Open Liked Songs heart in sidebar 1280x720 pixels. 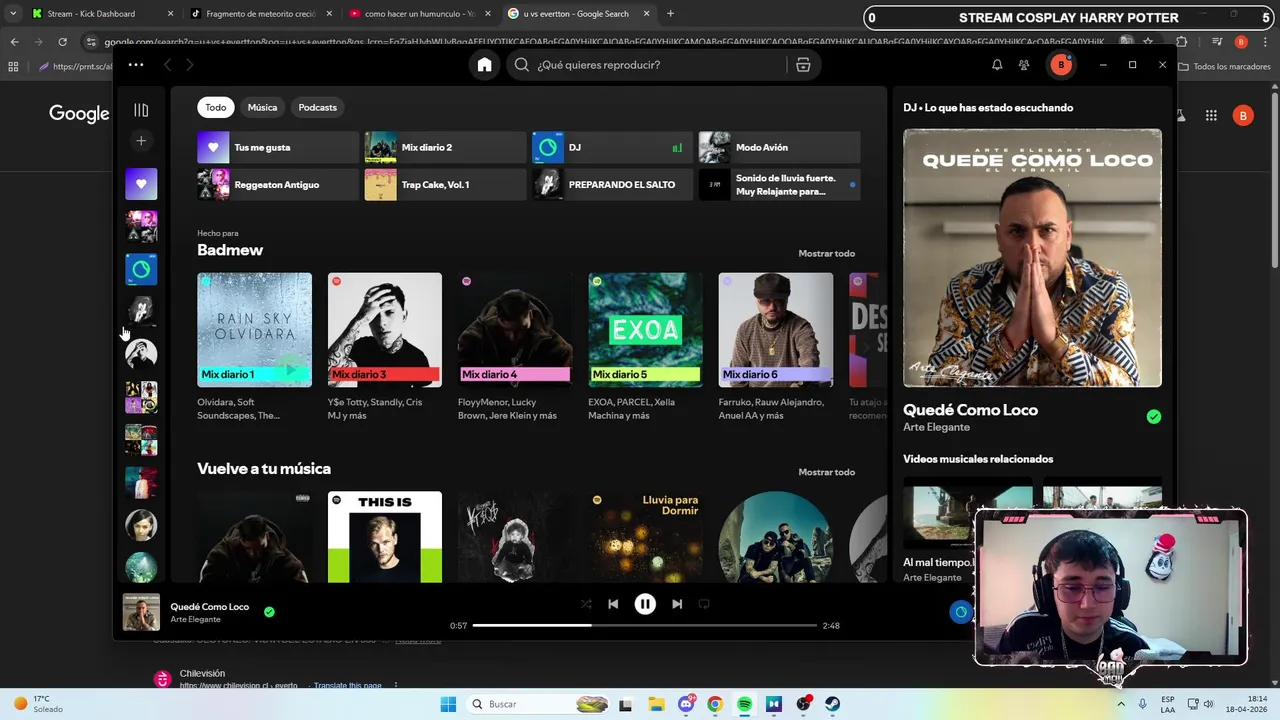tap(141, 184)
